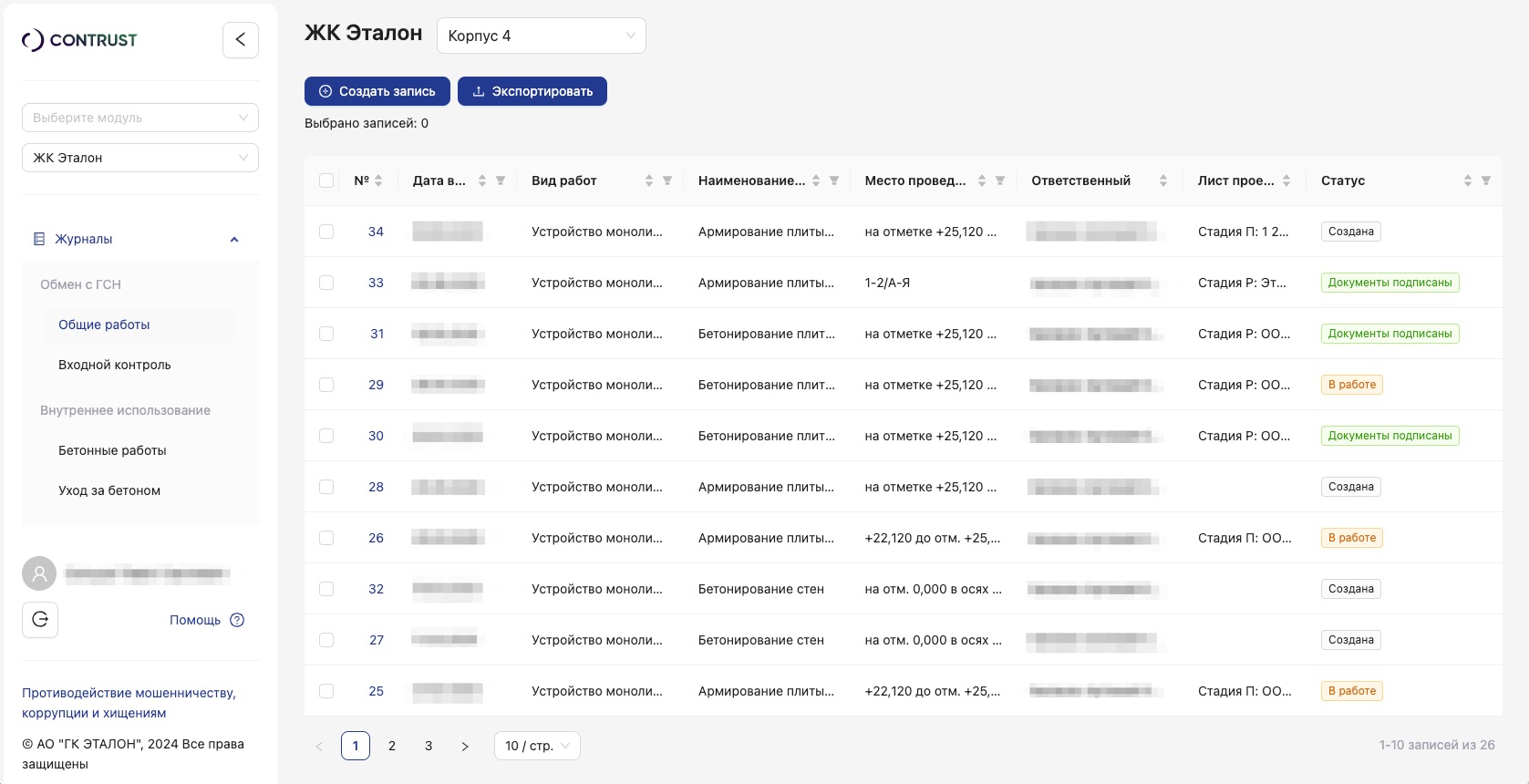Click the Создать запись button
This screenshot has width=1529, height=784.
pyautogui.click(x=377, y=91)
